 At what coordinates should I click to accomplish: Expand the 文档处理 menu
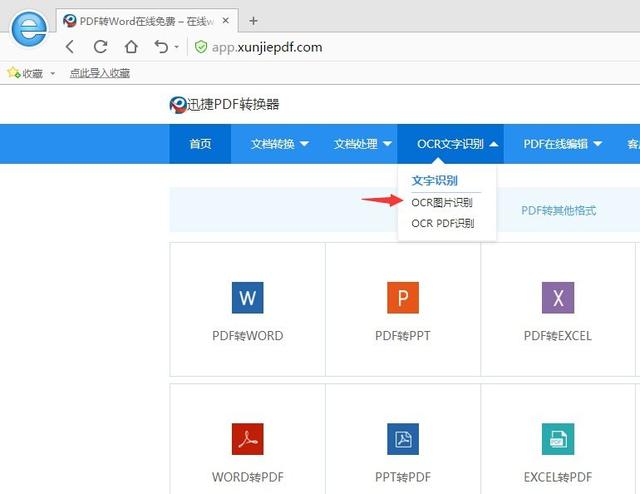tap(362, 144)
